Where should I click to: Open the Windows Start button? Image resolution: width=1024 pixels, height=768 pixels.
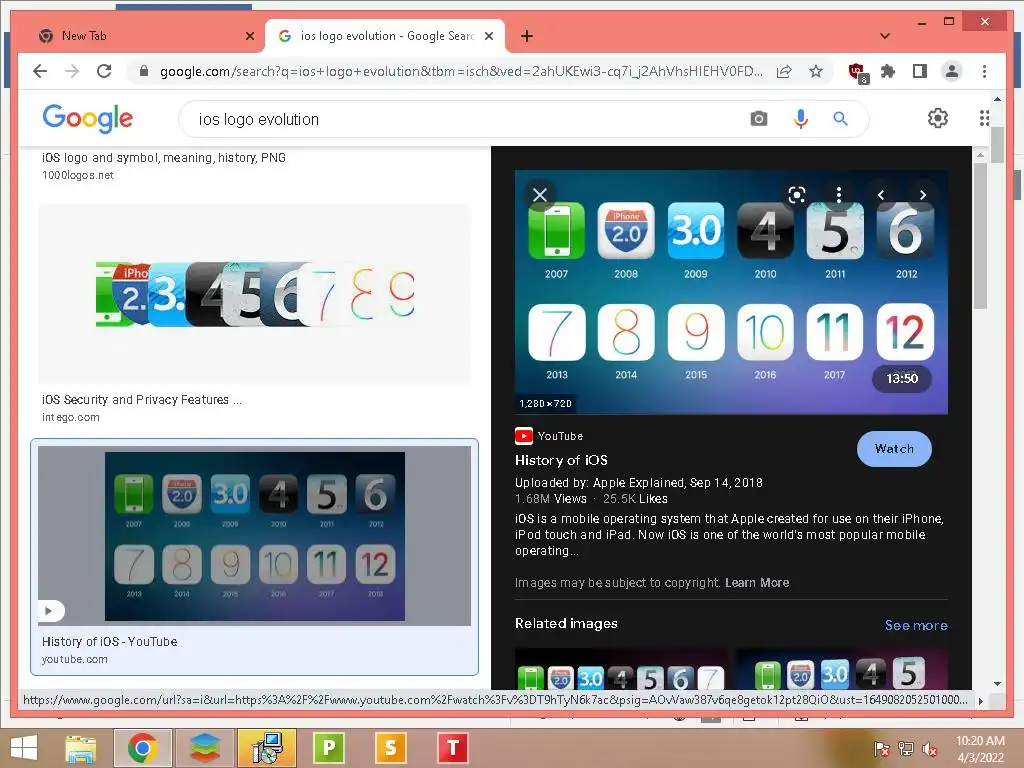pyautogui.click(x=24, y=748)
